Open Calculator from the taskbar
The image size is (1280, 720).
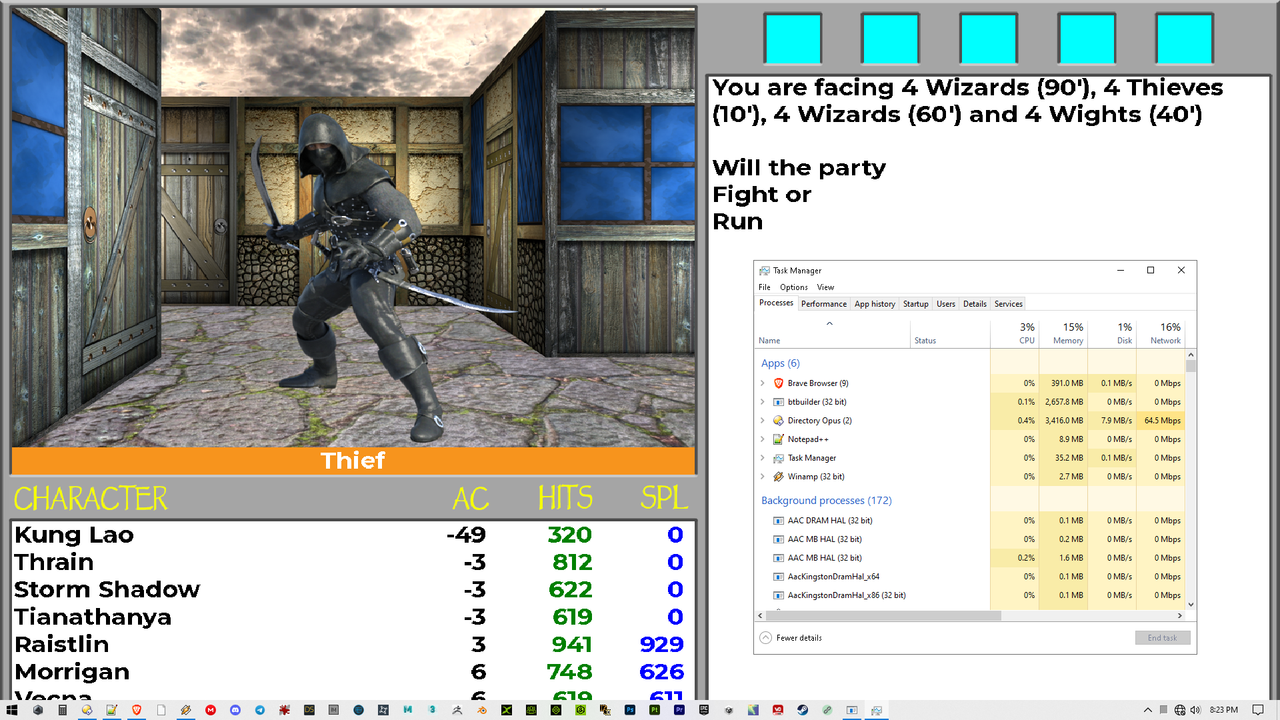pyautogui.click(x=62, y=710)
